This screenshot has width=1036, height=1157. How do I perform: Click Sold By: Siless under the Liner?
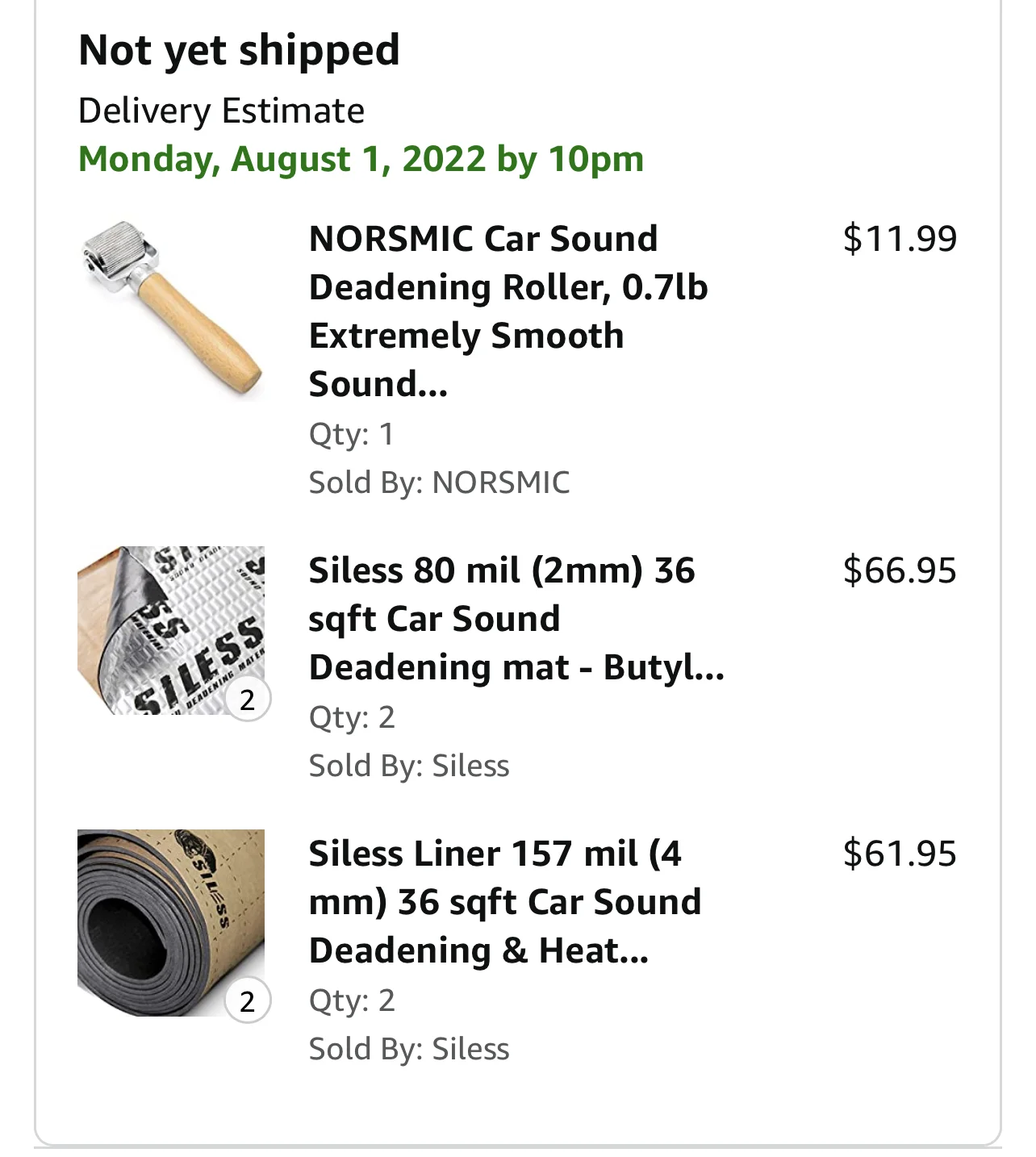point(409,1049)
